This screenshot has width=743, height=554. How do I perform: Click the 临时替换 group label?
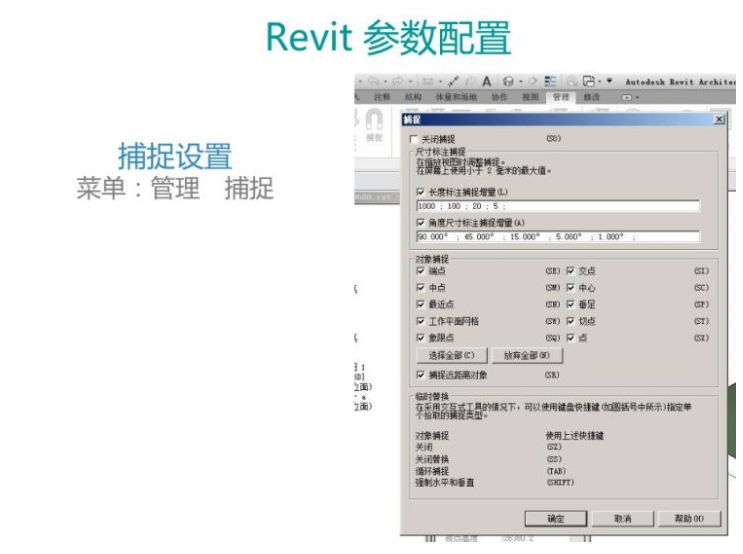click(432, 396)
